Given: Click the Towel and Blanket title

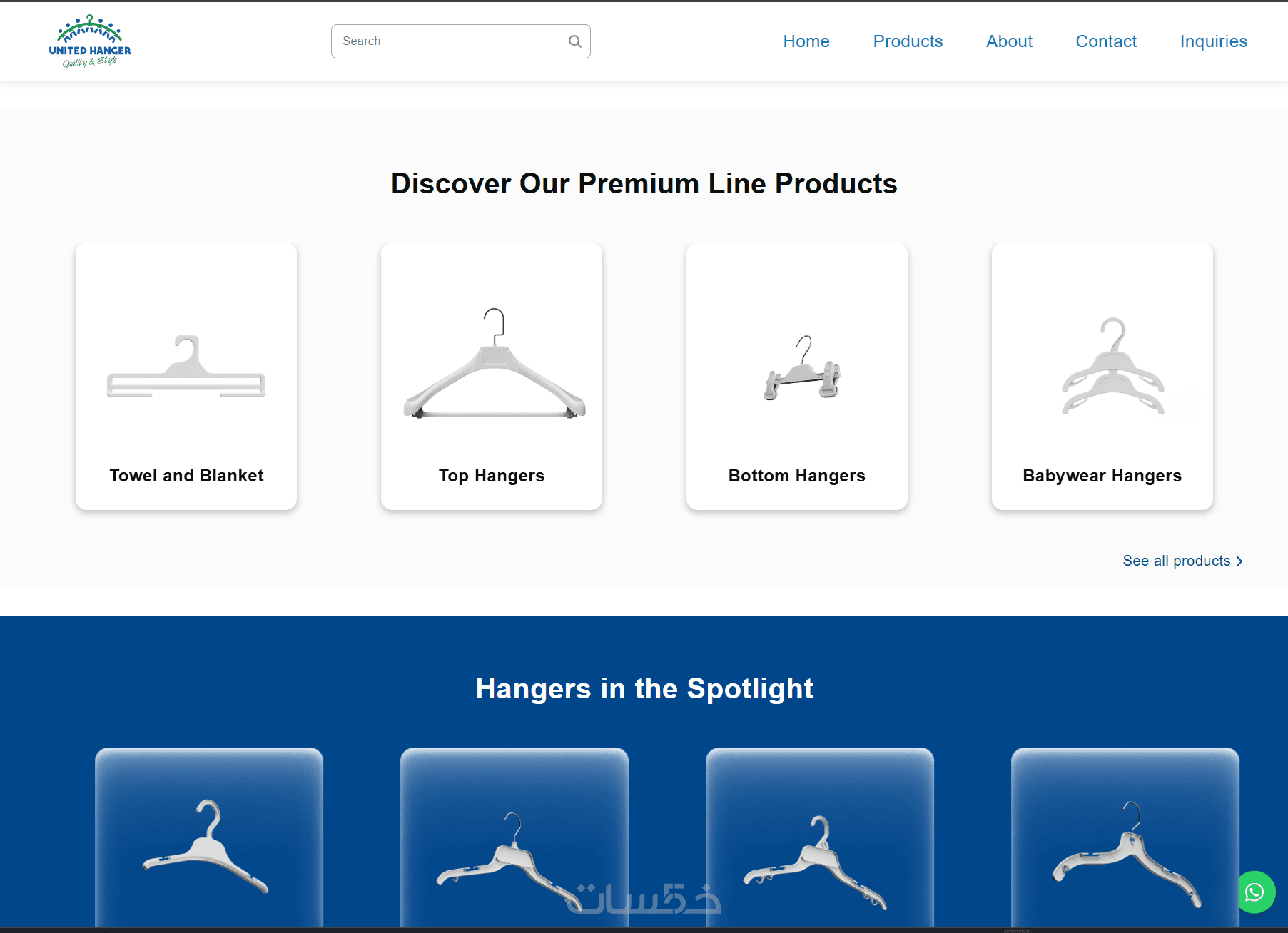Looking at the screenshot, I should [x=186, y=476].
